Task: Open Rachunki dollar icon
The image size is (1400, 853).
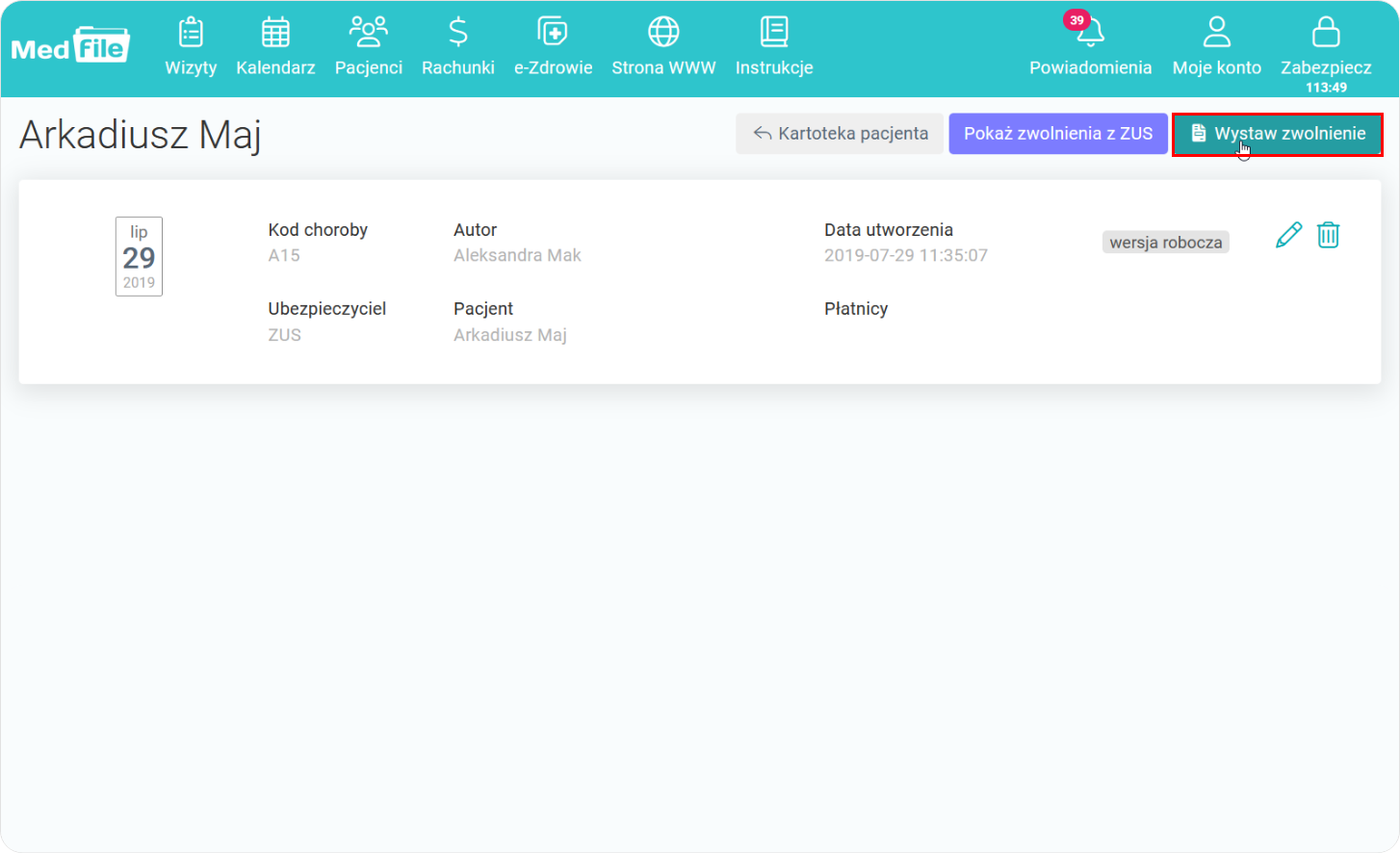Action: 458,33
